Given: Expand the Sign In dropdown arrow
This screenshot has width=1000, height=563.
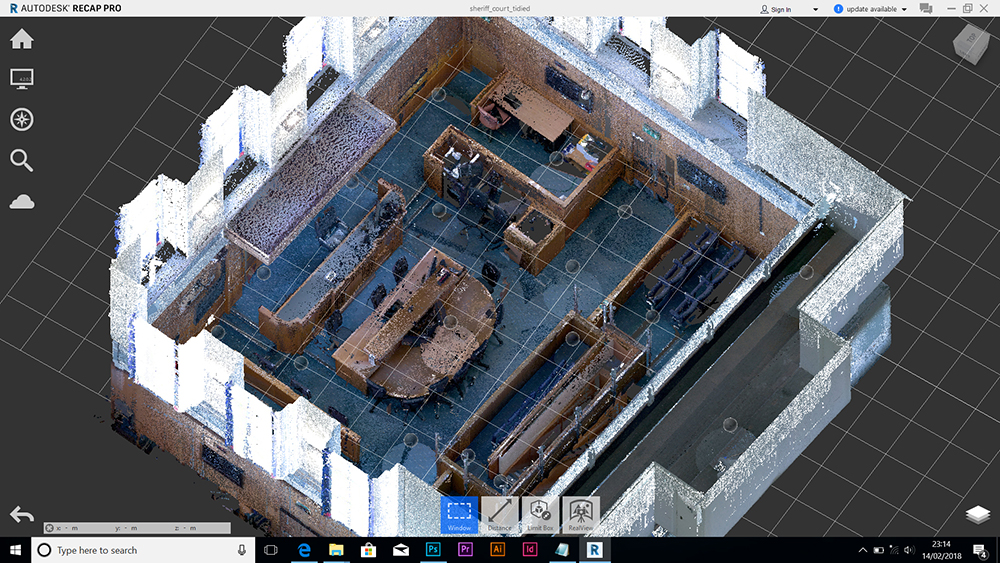Looking at the screenshot, I should 815,9.
